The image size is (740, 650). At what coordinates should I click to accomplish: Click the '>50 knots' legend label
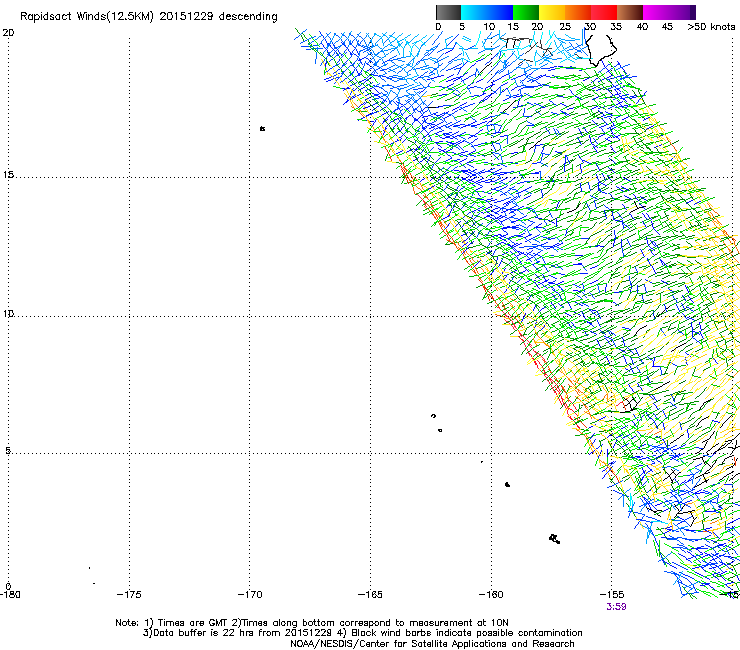click(711, 27)
